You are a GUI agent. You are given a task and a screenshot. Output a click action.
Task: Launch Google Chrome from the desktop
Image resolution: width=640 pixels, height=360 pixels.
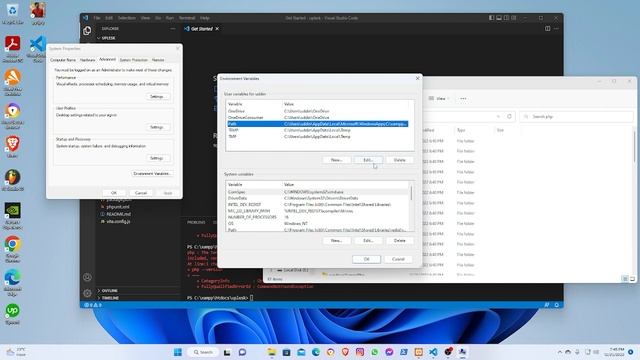[x=13, y=249]
